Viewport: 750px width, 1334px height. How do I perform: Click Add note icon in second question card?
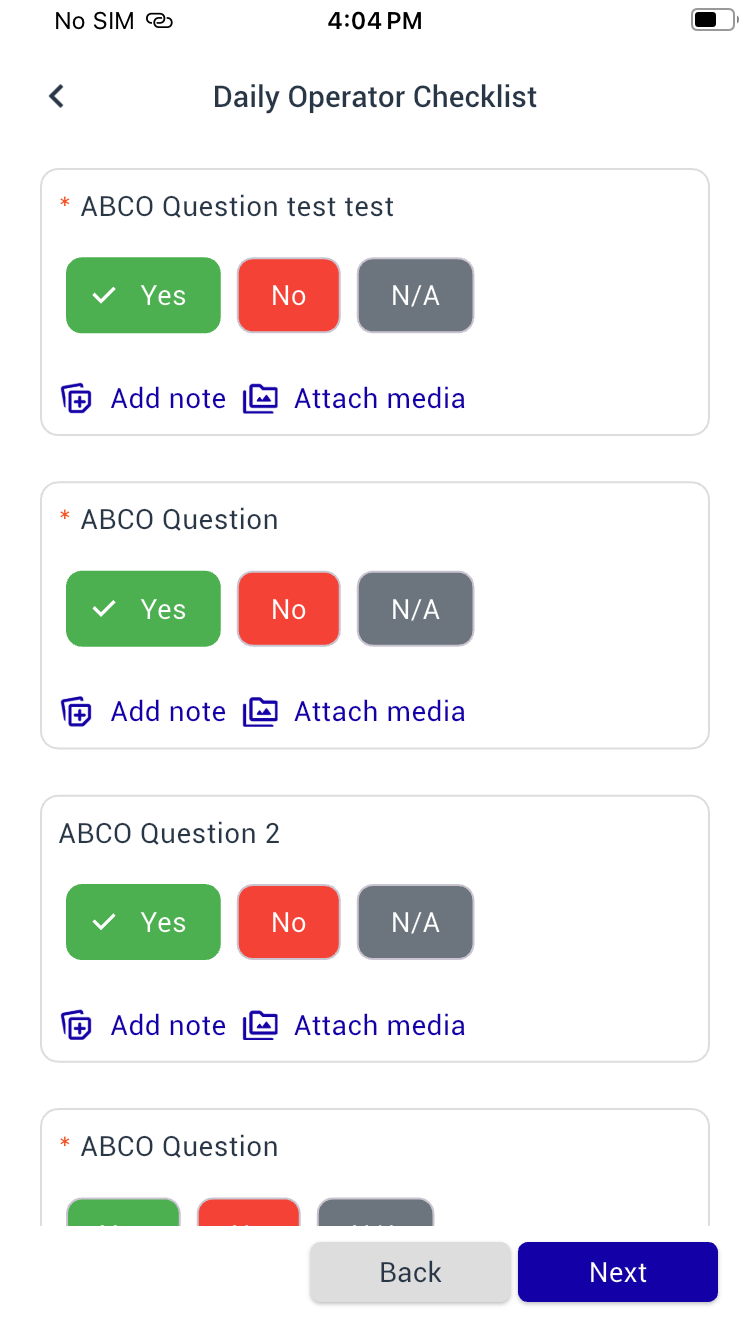pyautogui.click(x=77, y=712)
